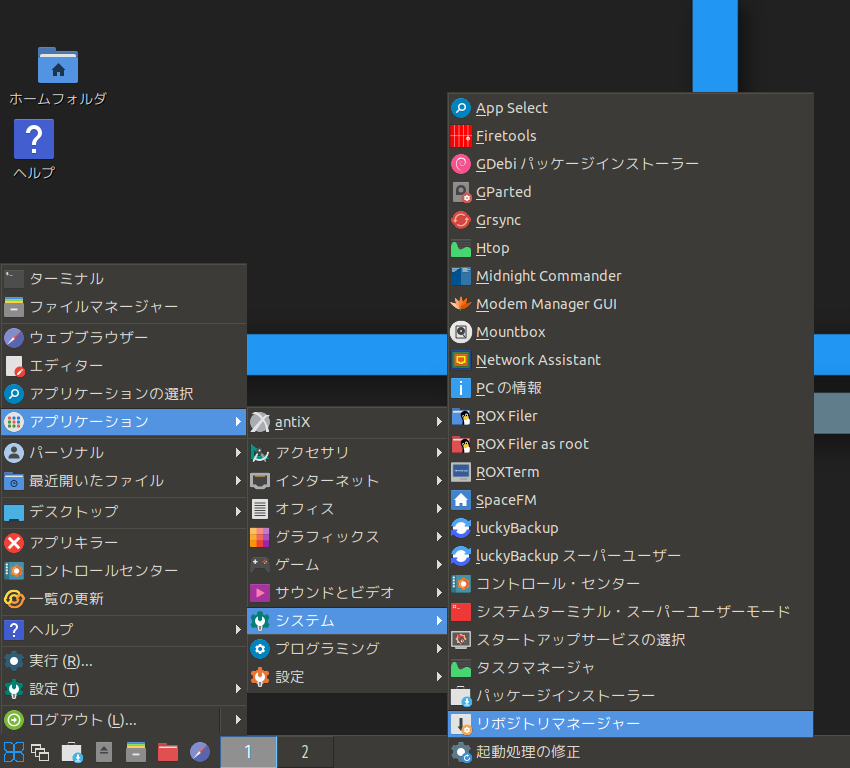Select ターミナル from the main menu

pyautogui.click(x=124, y=279)
